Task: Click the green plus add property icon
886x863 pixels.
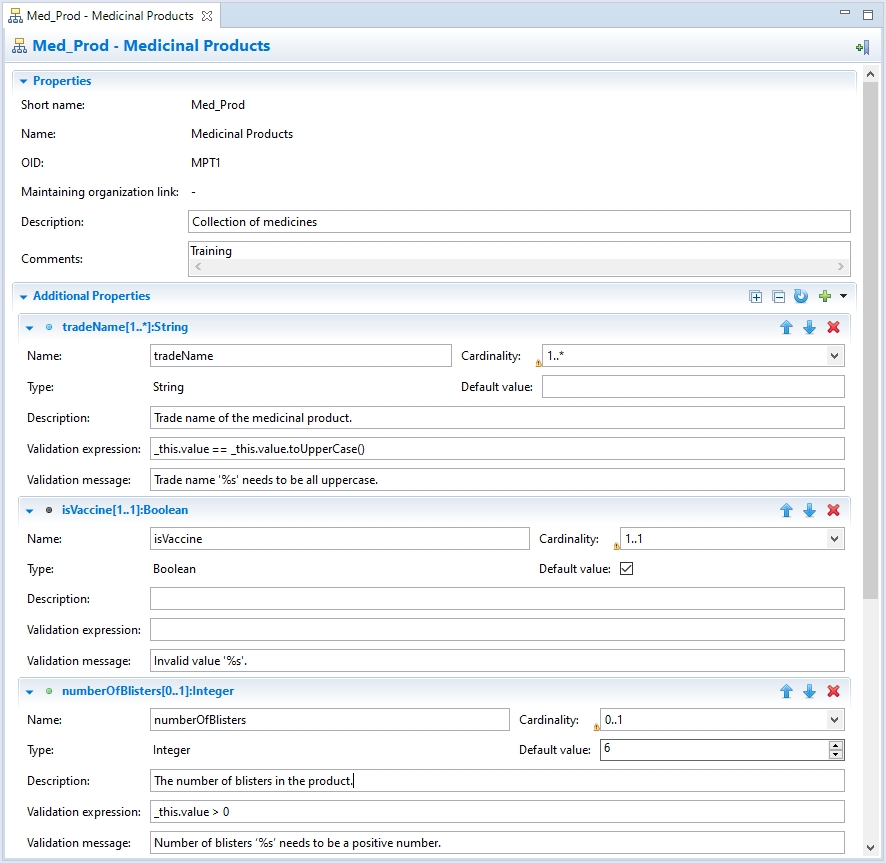Action: click(x=825, y=297)
